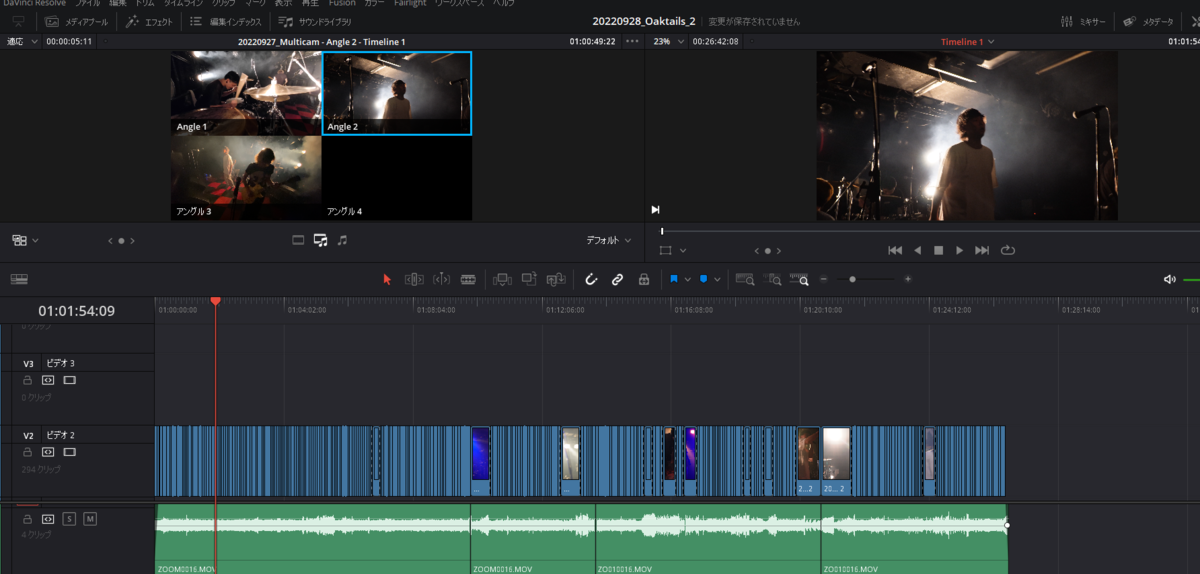Image resolution: width=1200 pixels, height=574 pixels.
Task: Lock the V3 ビデオ 3 track
Action: coord(28,380)
